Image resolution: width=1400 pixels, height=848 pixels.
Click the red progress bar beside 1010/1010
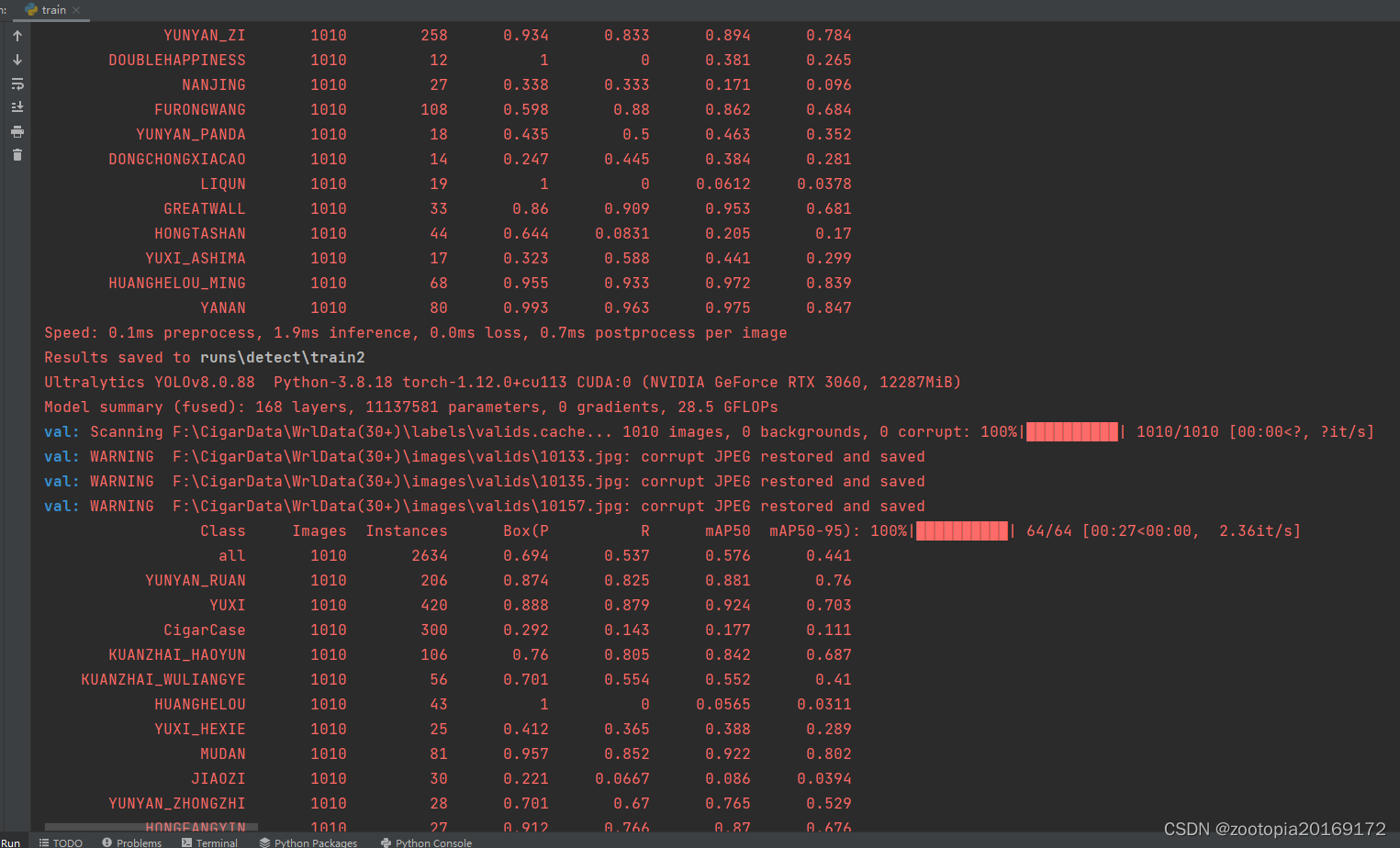(x=1072, y=431)
